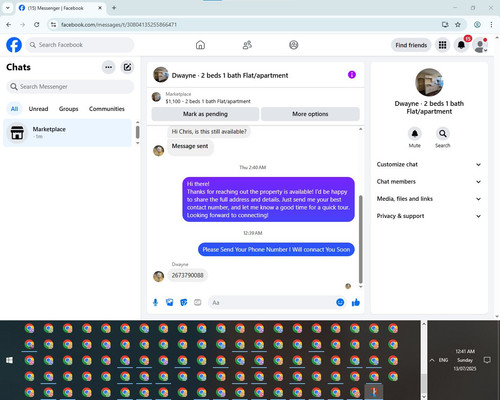Viewport: 500px width, 400px height.
Task: Click the Find friends button
Action: coord(411,45)
